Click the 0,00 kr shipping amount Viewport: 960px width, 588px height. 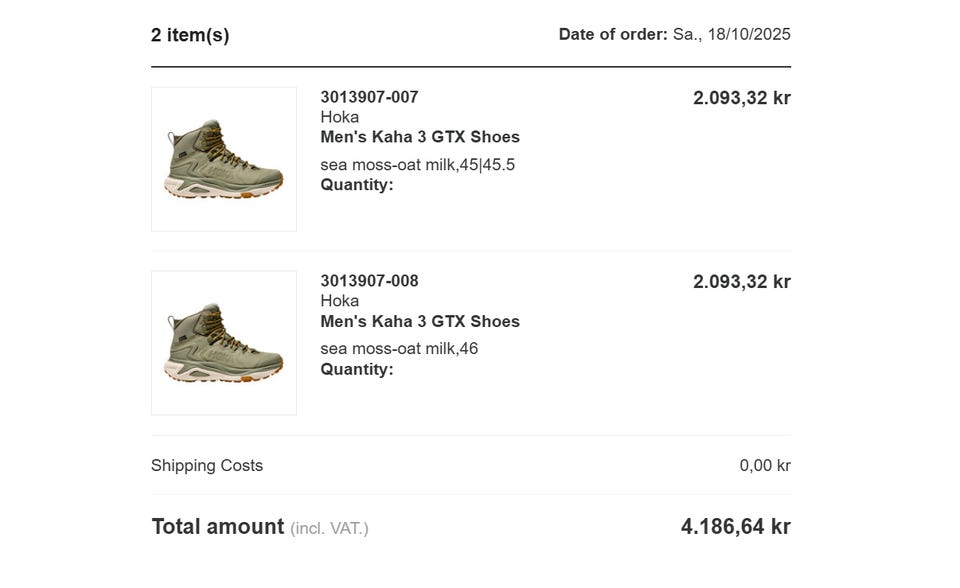tap(765, 465)
